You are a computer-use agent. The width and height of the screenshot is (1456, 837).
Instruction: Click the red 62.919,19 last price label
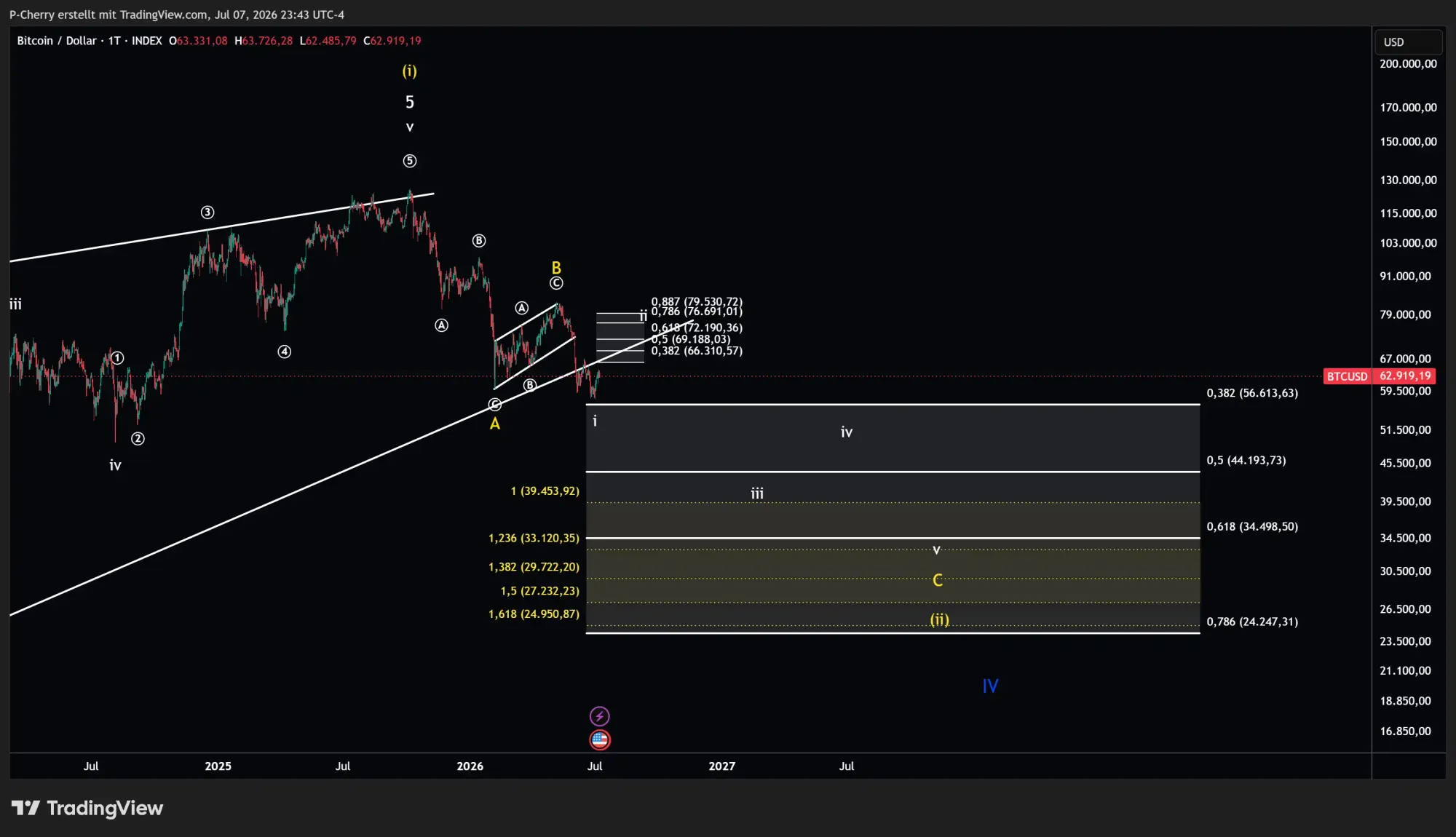point(1404,376)
